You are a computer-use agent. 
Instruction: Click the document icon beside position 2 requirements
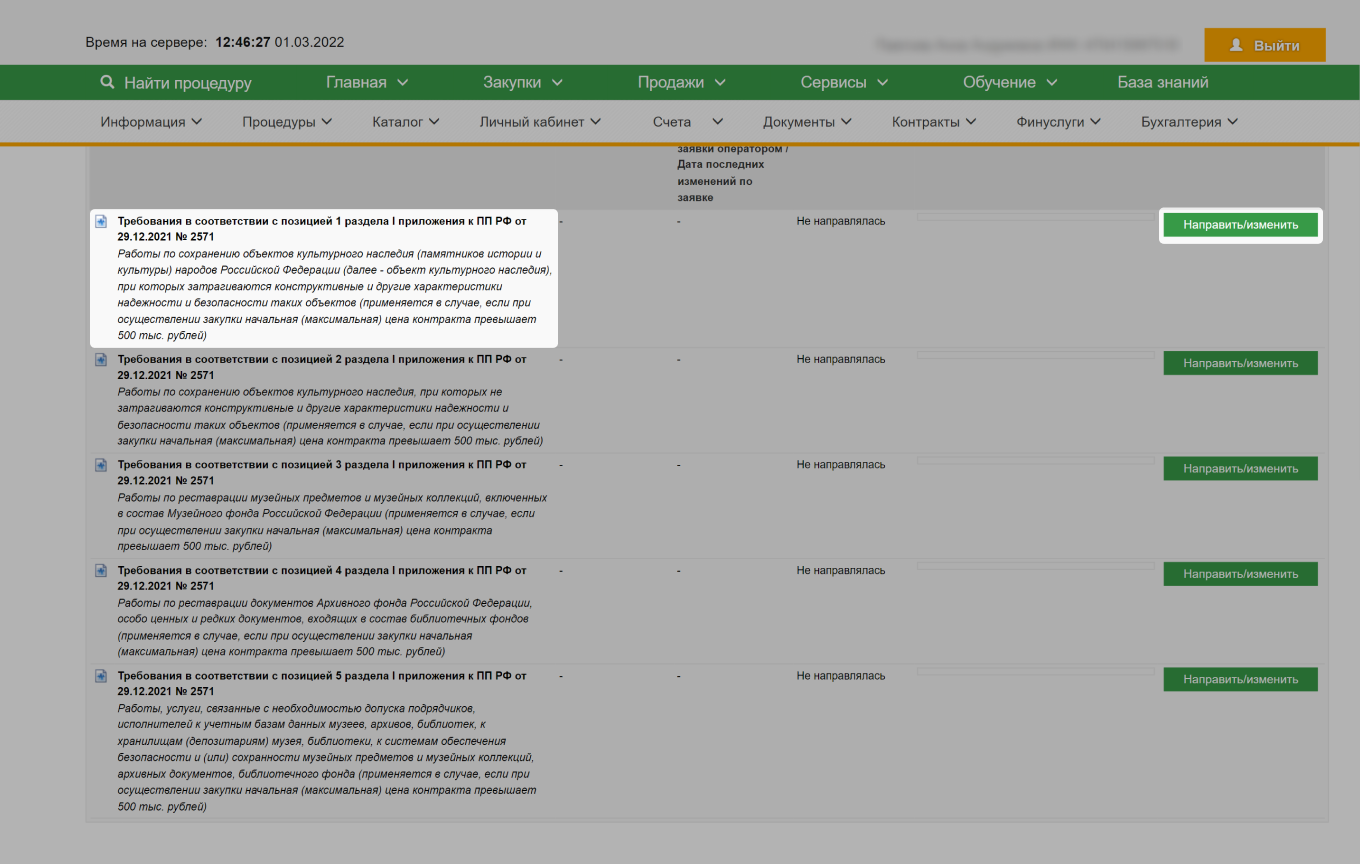tap(101, 359)
